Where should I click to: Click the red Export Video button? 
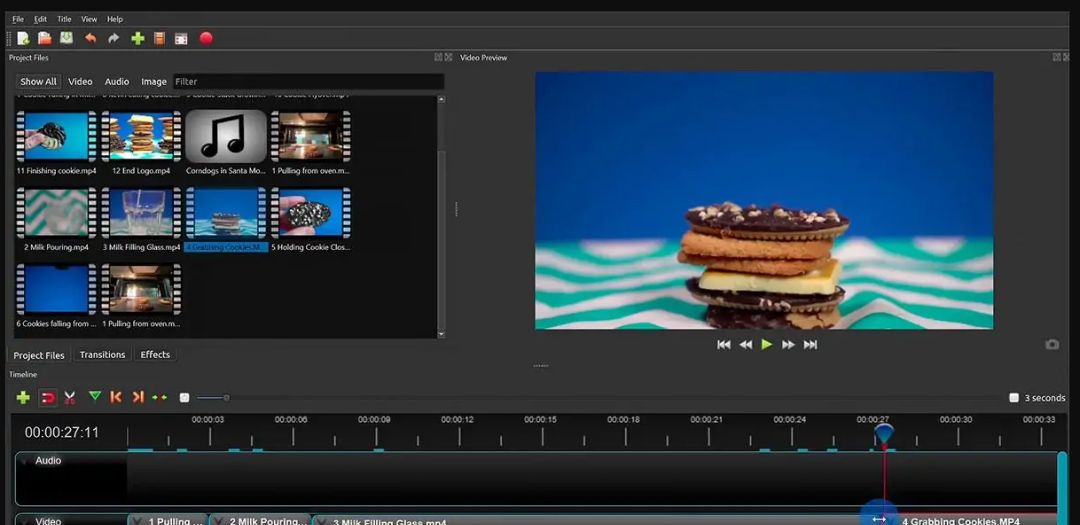coord(206,38)
